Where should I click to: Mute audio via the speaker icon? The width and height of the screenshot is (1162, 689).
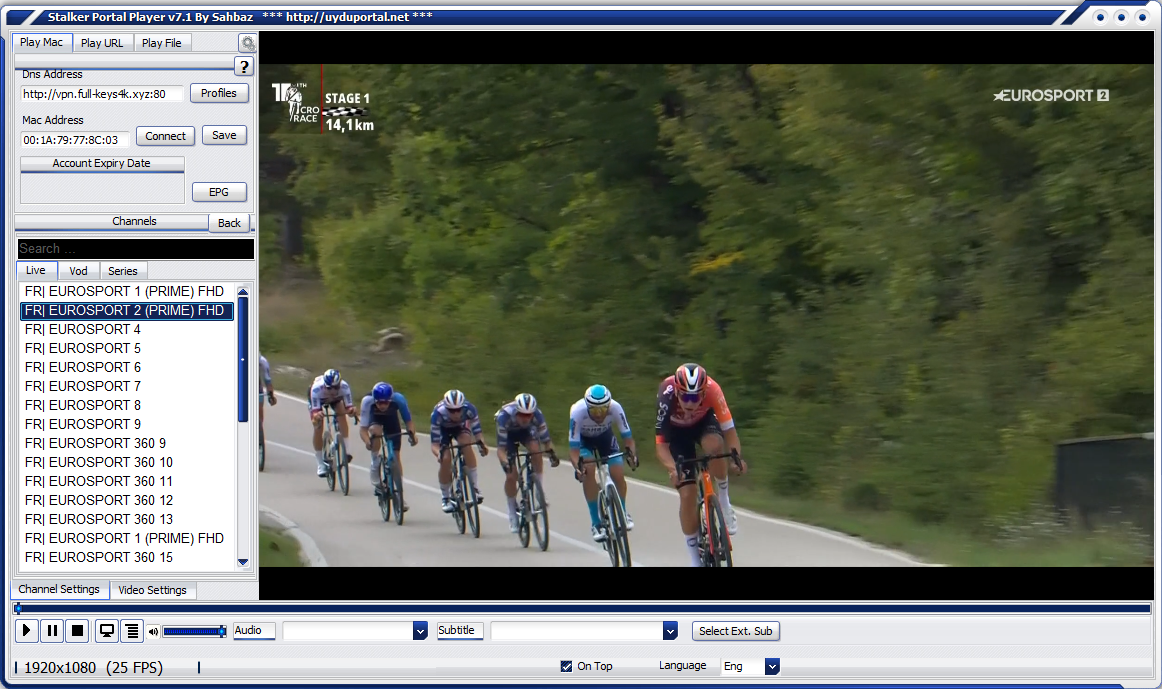pyautogui.click(x=153, y=631)
